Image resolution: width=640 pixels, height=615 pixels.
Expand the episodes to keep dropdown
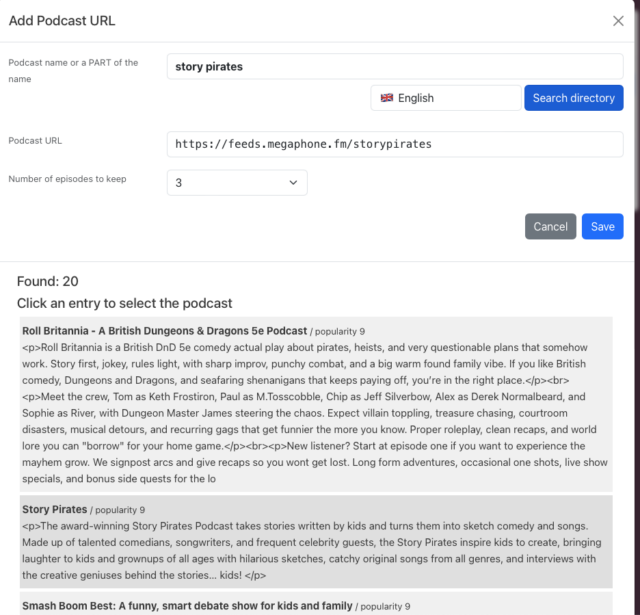pyautogui.click(x=237, y=183)
